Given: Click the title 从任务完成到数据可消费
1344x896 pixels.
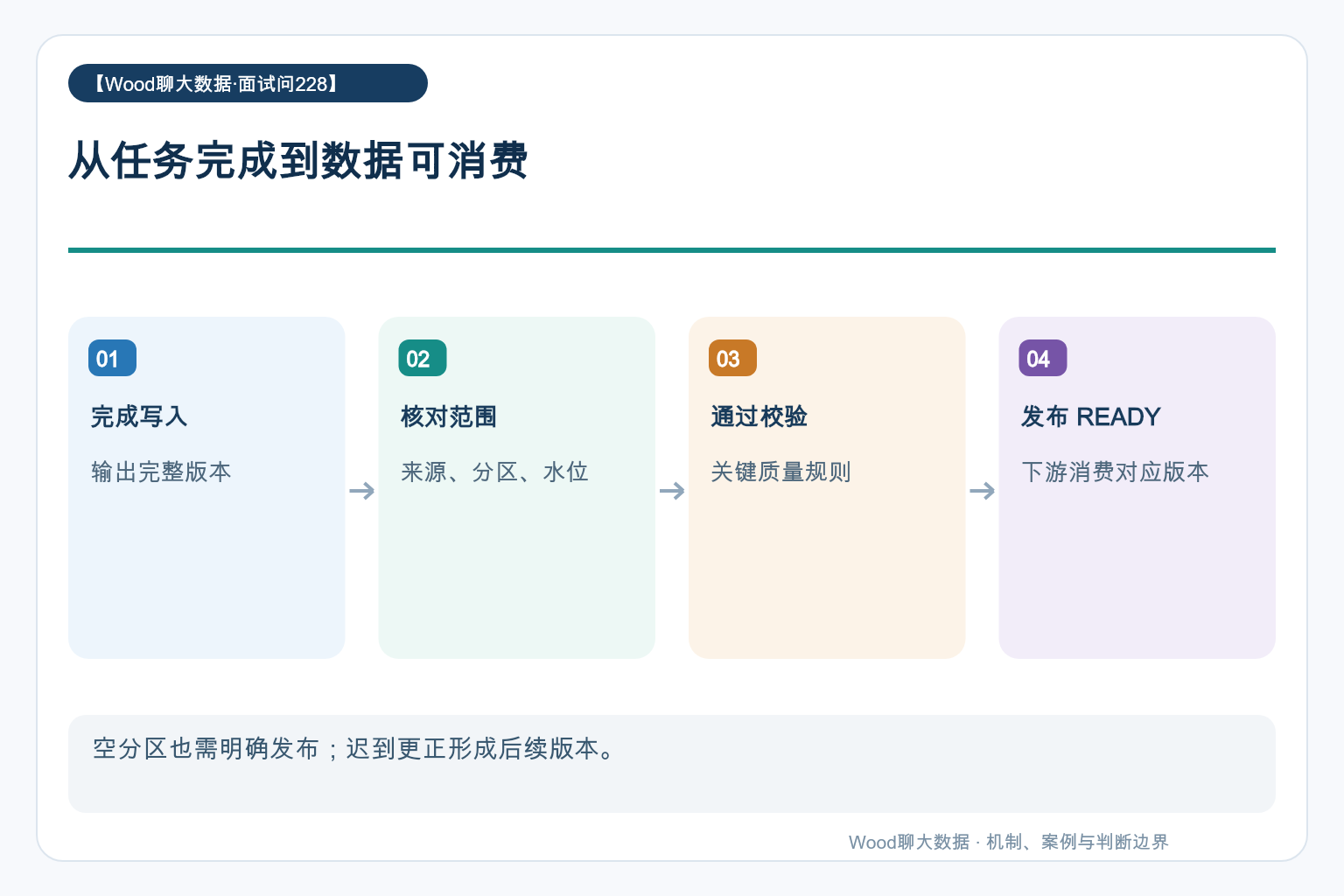Looking at the screenshot, I should 298,161.
